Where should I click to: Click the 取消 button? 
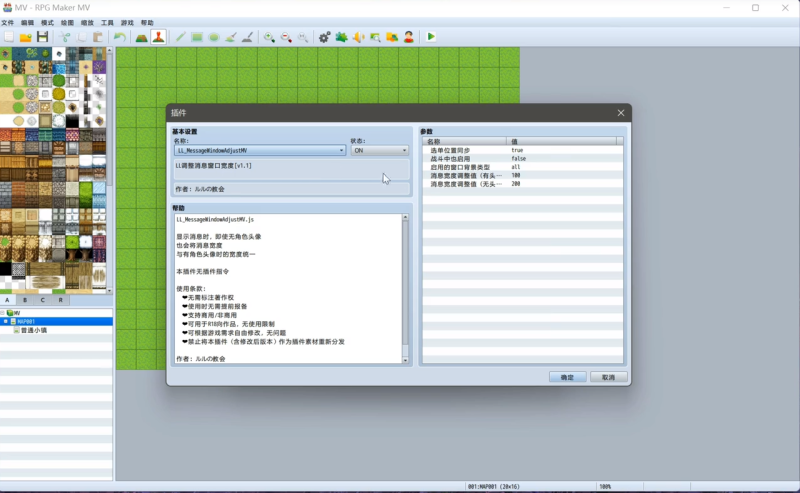coord(608,377)
